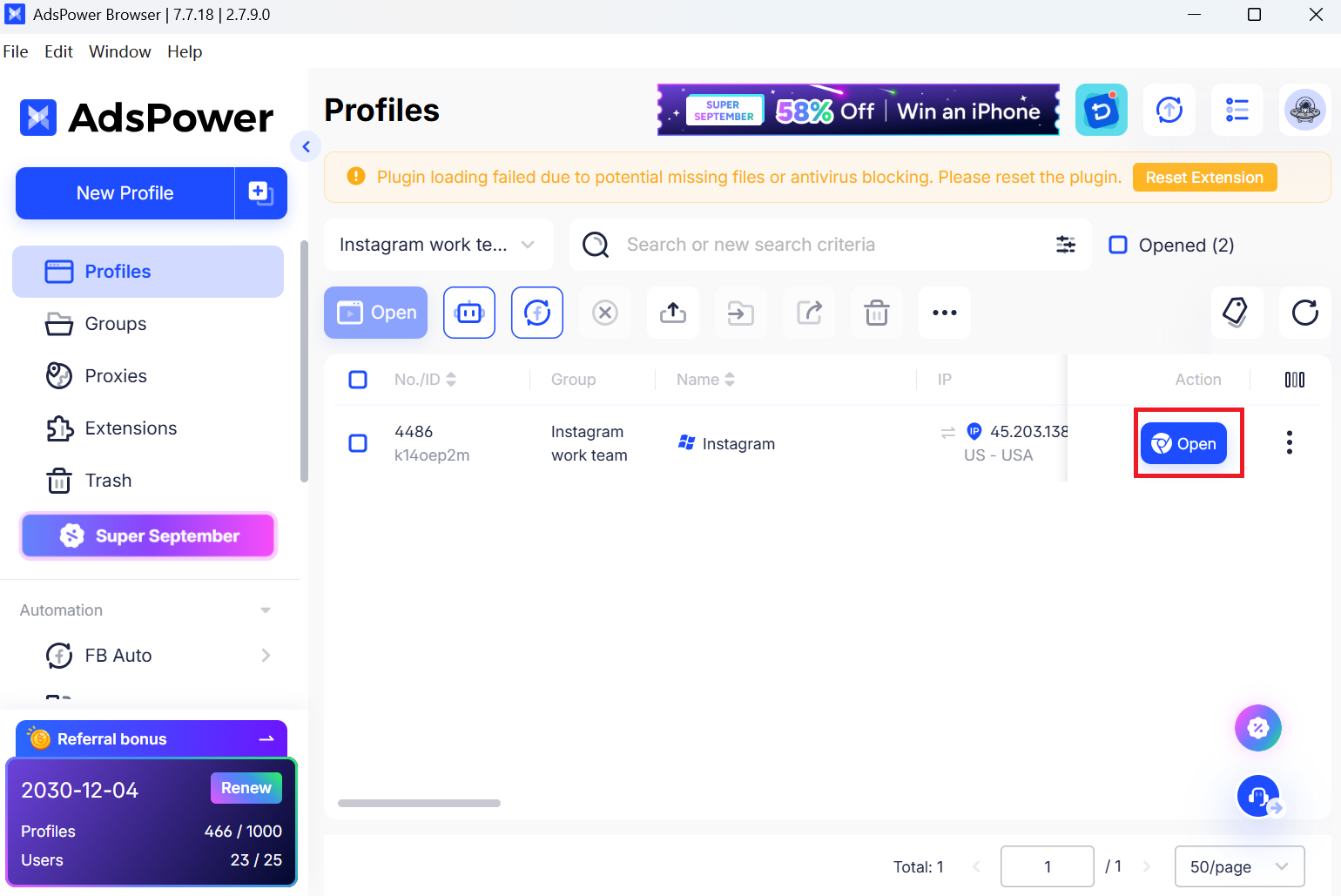Open the column settings icon
The height and width of the screenshot is (896, 1341).
point(1295,380)
